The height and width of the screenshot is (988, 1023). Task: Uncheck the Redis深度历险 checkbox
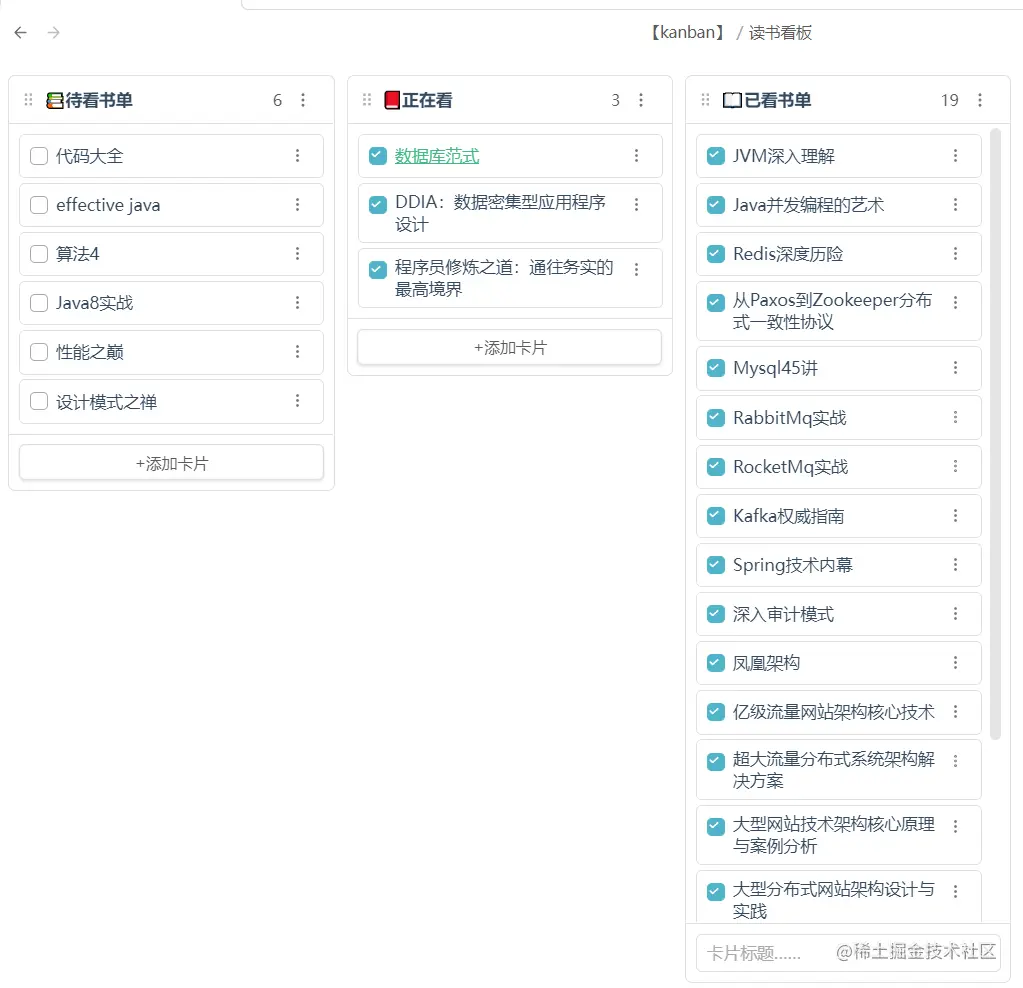[x=716, y=254]
